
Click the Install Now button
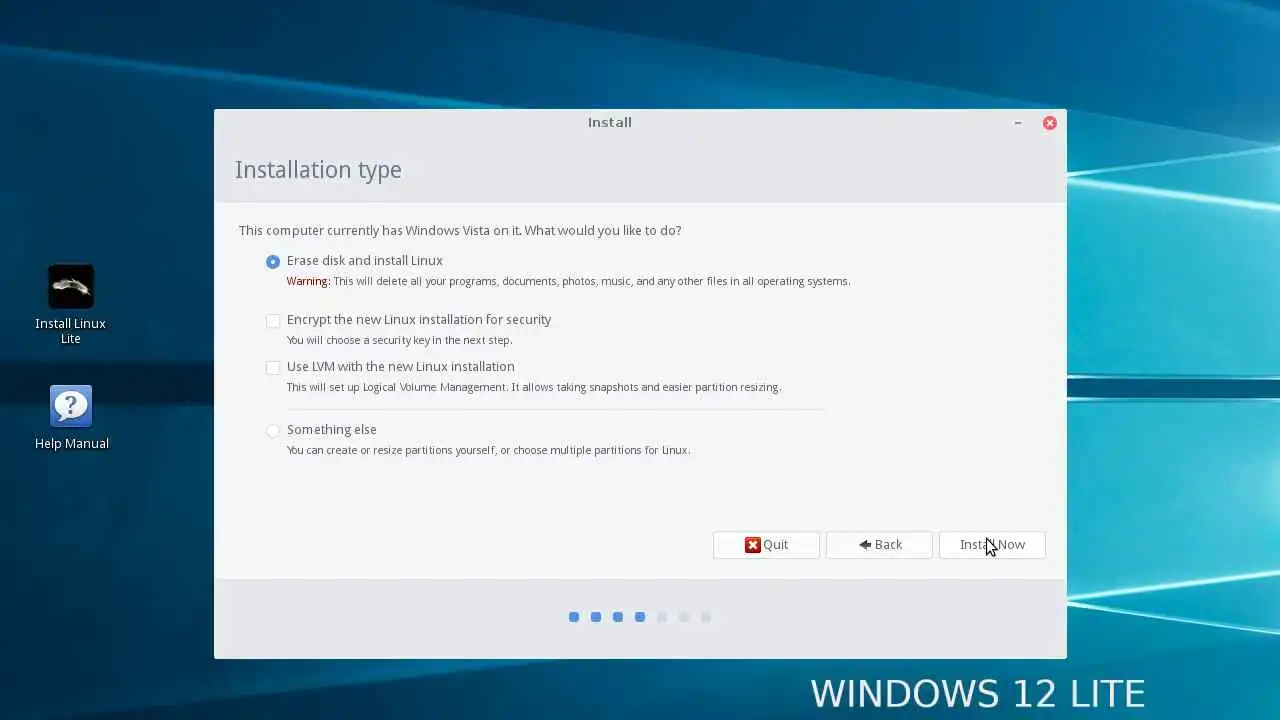click(992, 545)
